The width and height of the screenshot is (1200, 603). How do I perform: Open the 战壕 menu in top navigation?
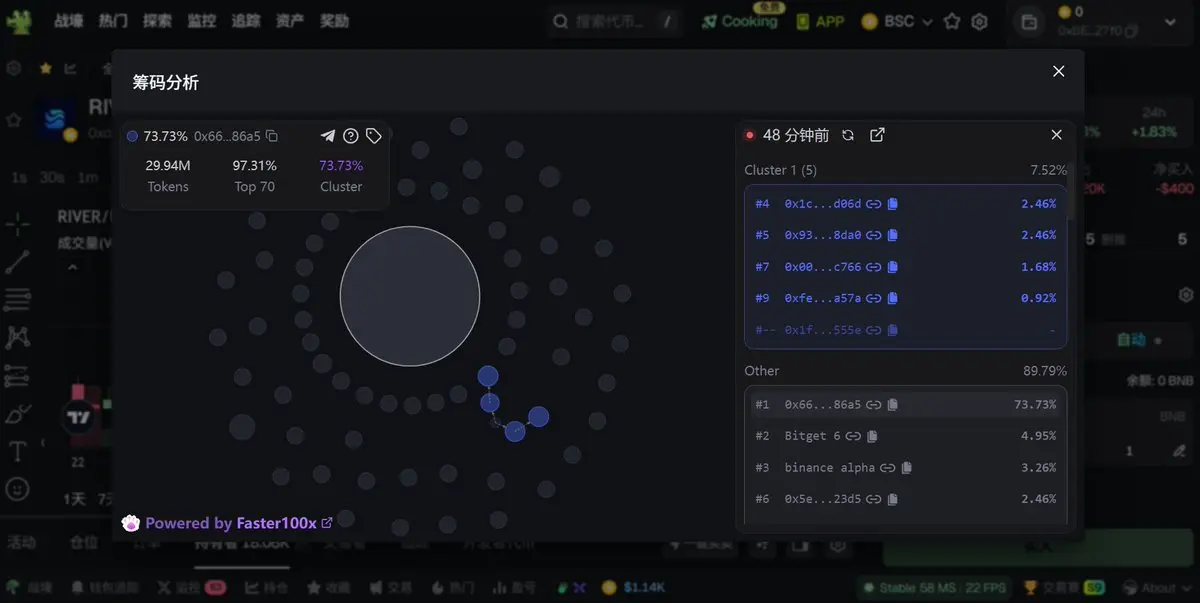click(69, 21)
